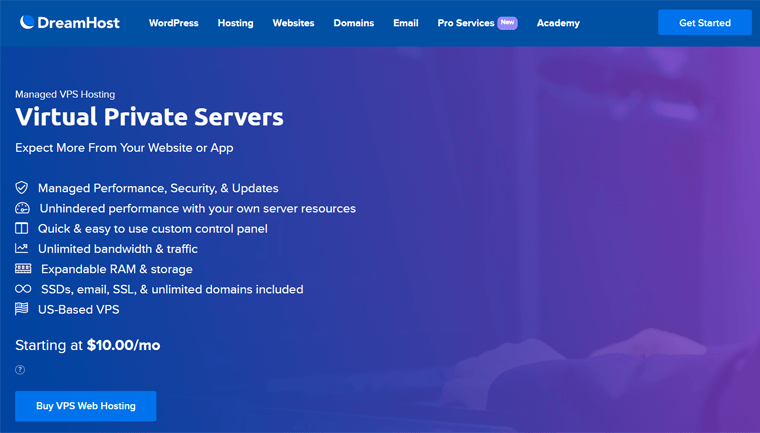Click 'Unhindered performance with your own server resources'
This screenshot has height=433, width=760.
click(198, 208)
